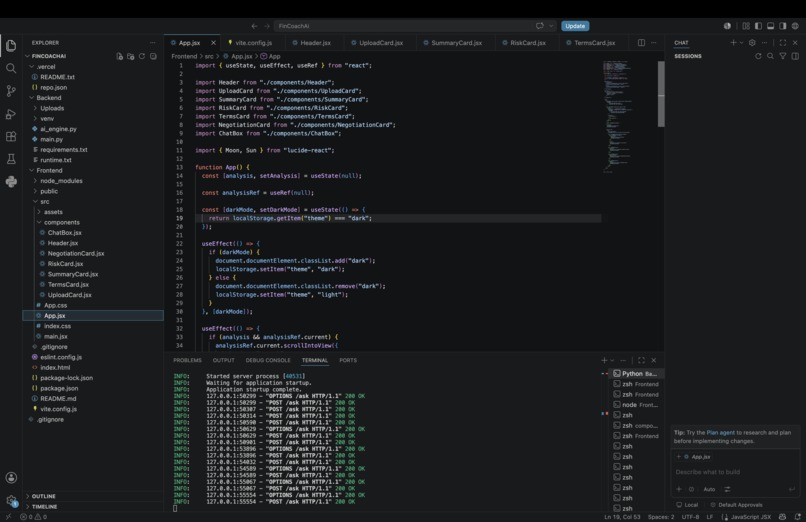Create a new file in FINCOACHAI explorer
Image resolution: width=806 pixels, height=522 pixels.
pyautogui.click(x=119, y=57)
